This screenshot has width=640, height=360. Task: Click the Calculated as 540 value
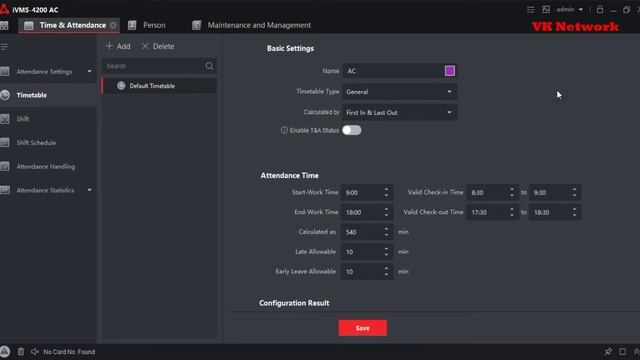tap(351, 232)
